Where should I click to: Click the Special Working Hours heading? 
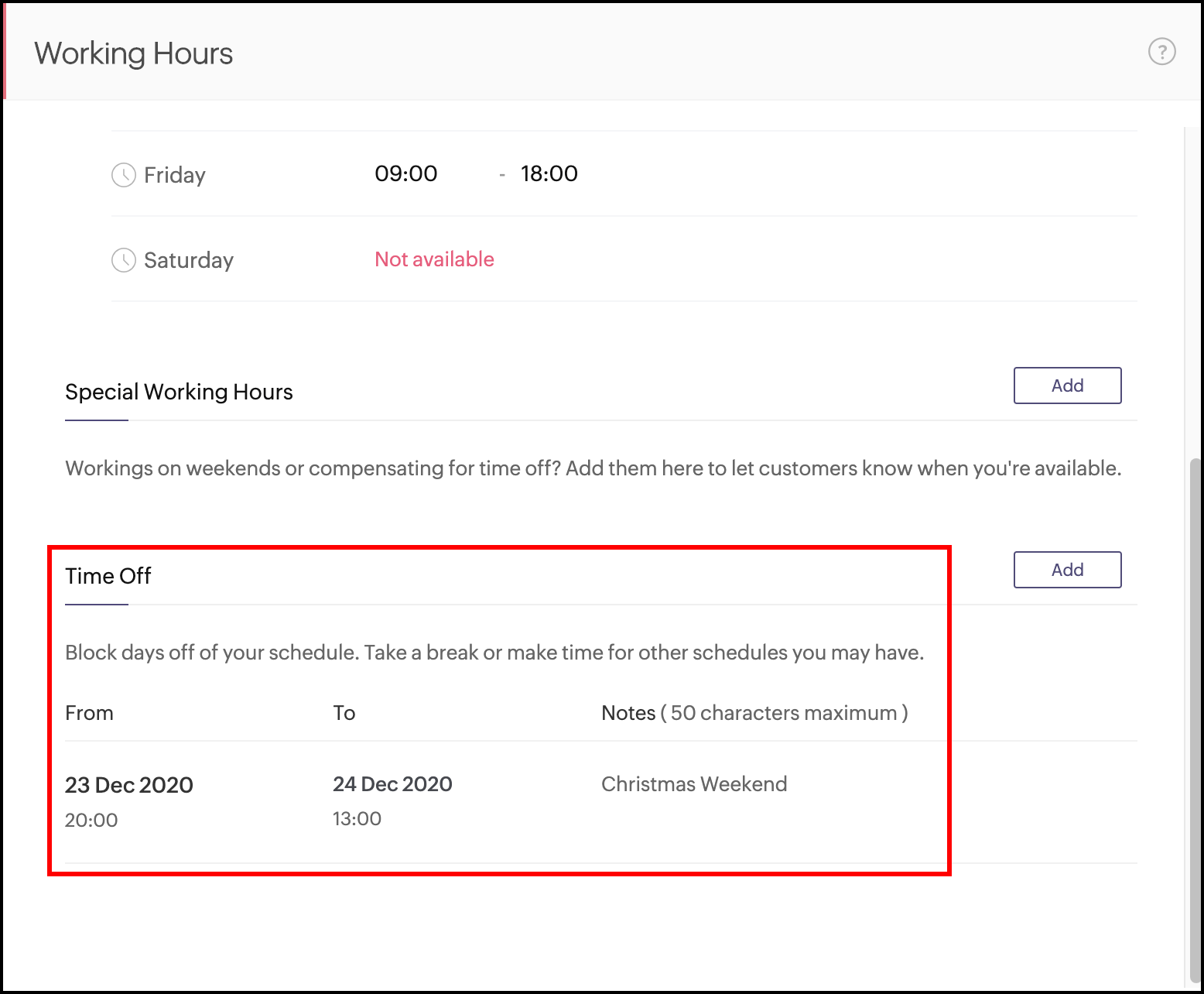click(x=179, y=392)
